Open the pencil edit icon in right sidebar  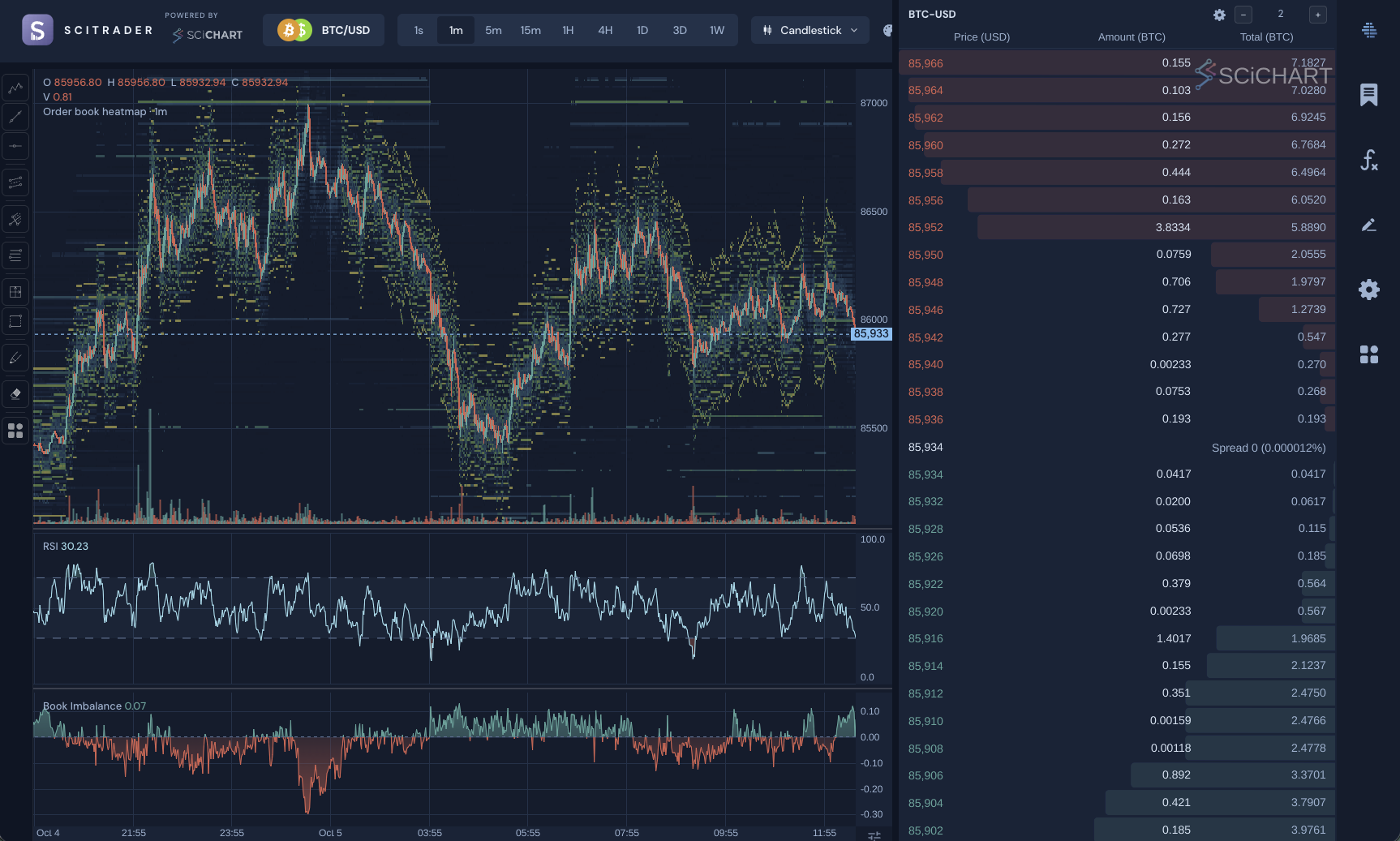pos(1369,225)
